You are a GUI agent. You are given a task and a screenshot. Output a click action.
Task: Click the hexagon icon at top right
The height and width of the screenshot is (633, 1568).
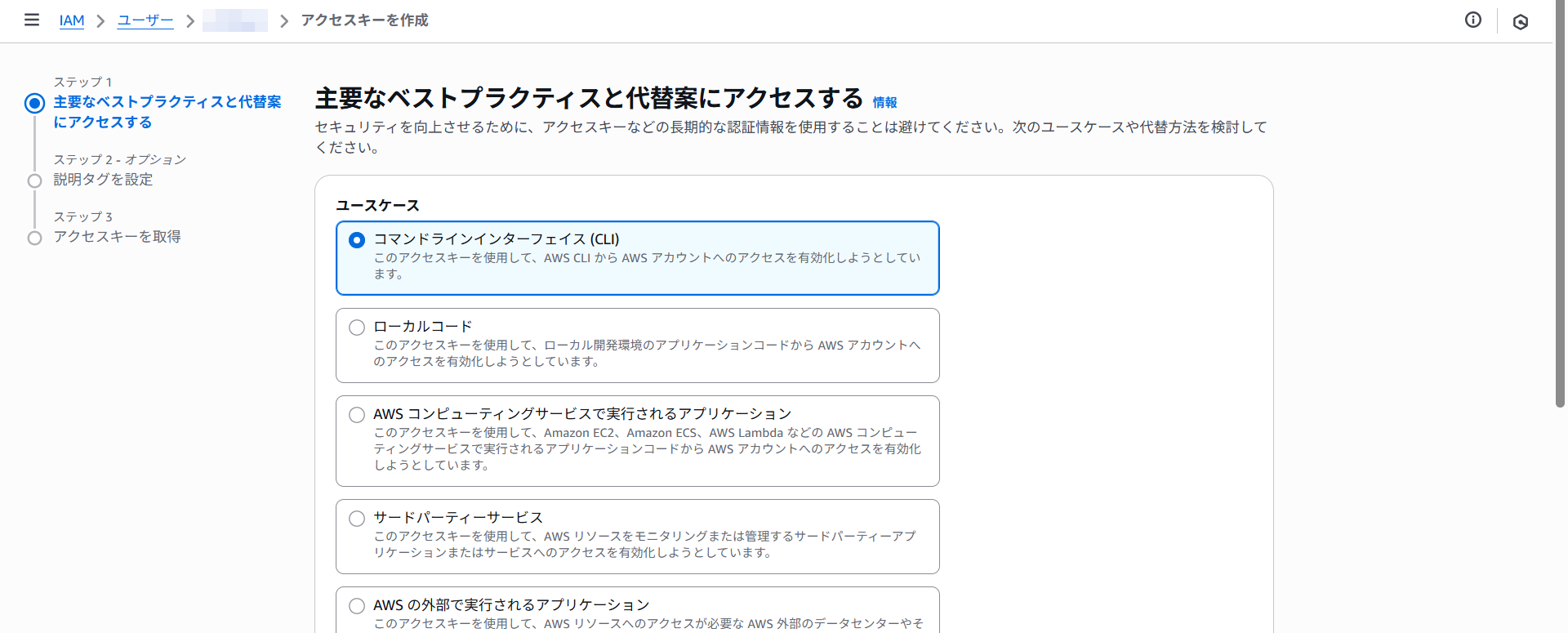tap(1520, 22)
